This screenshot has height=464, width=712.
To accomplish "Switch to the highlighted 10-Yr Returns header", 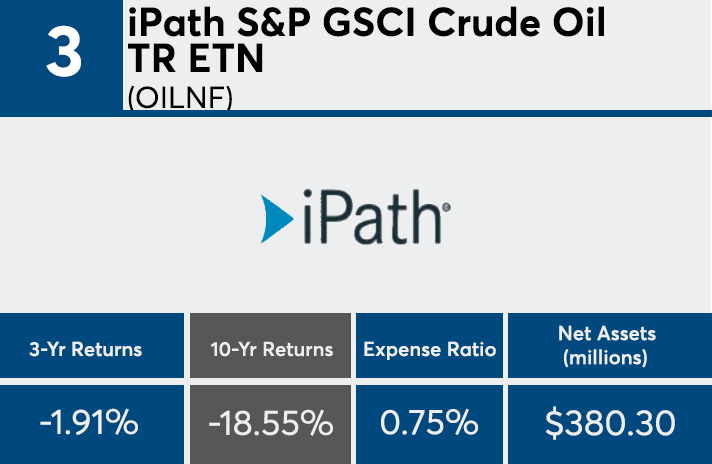I will pyautogui.click(x=269, y=349).
